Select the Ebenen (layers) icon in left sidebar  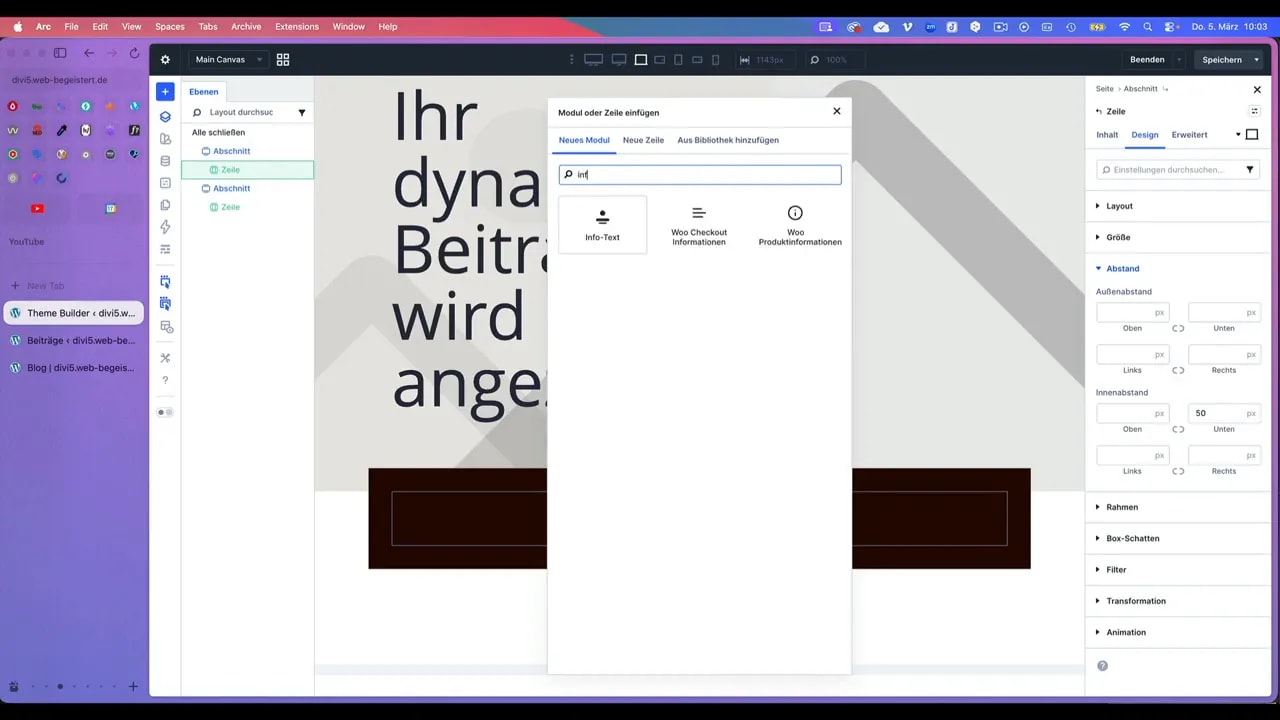click(165, 116)
